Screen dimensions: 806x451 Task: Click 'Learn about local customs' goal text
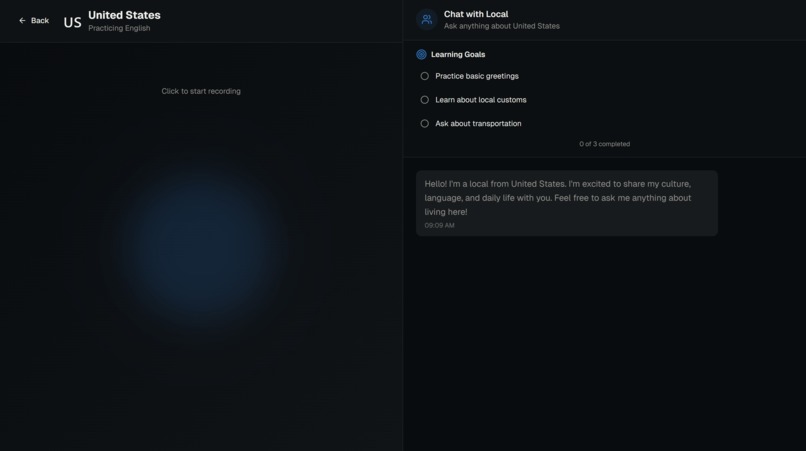(481, 100)
